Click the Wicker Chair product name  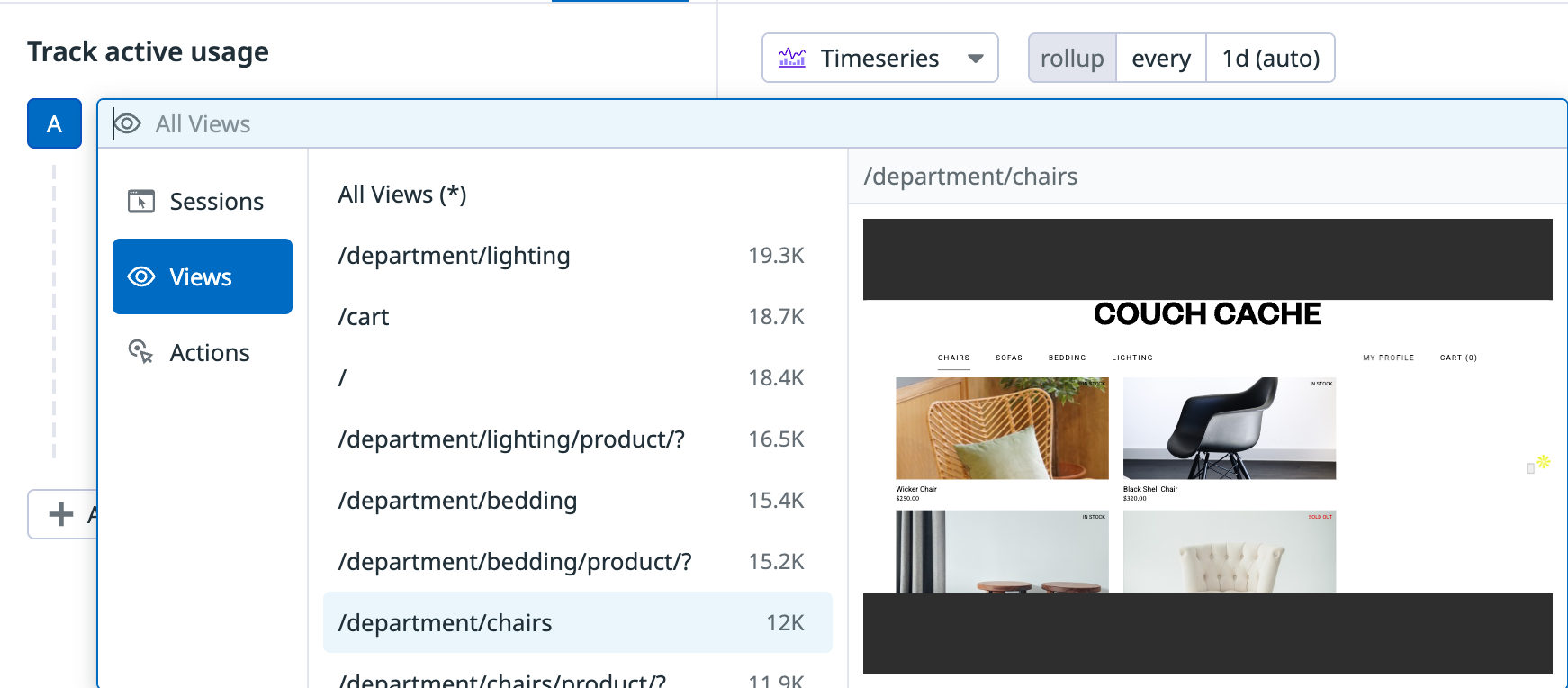pos(916,489)
